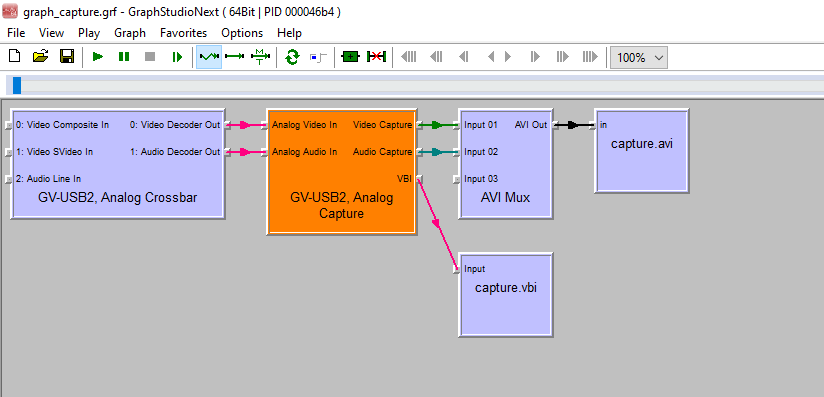Open a graph file with folder icon
824x397 pixels.
(40, 57)
